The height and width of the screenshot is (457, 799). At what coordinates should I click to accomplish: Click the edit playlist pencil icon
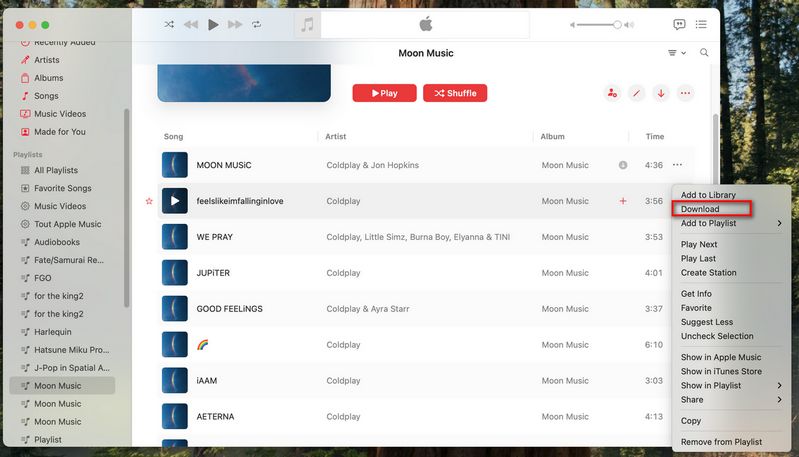tap(636, 93)
